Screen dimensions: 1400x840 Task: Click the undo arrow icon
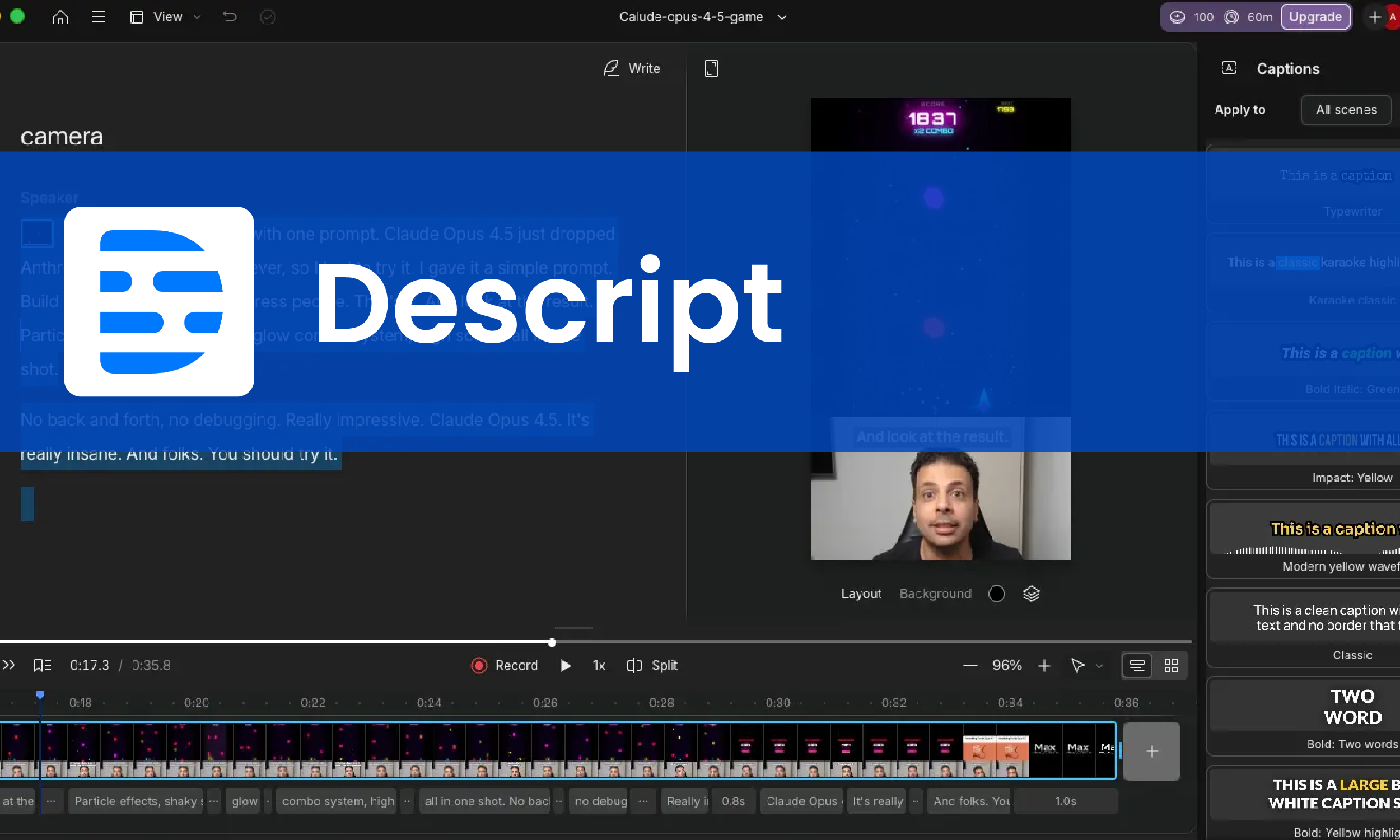pyautogui.click(x=230, y=17)
